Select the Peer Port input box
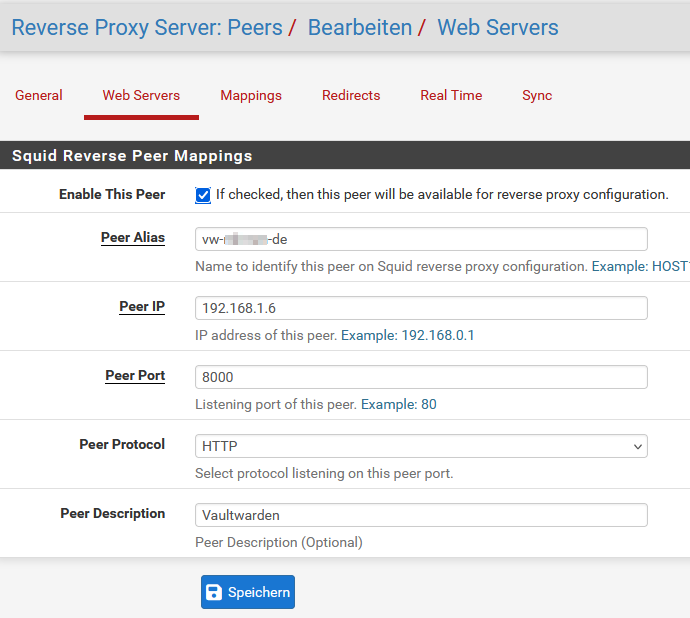The width and height of the screenshot is (690, 618). click(421, 377)
